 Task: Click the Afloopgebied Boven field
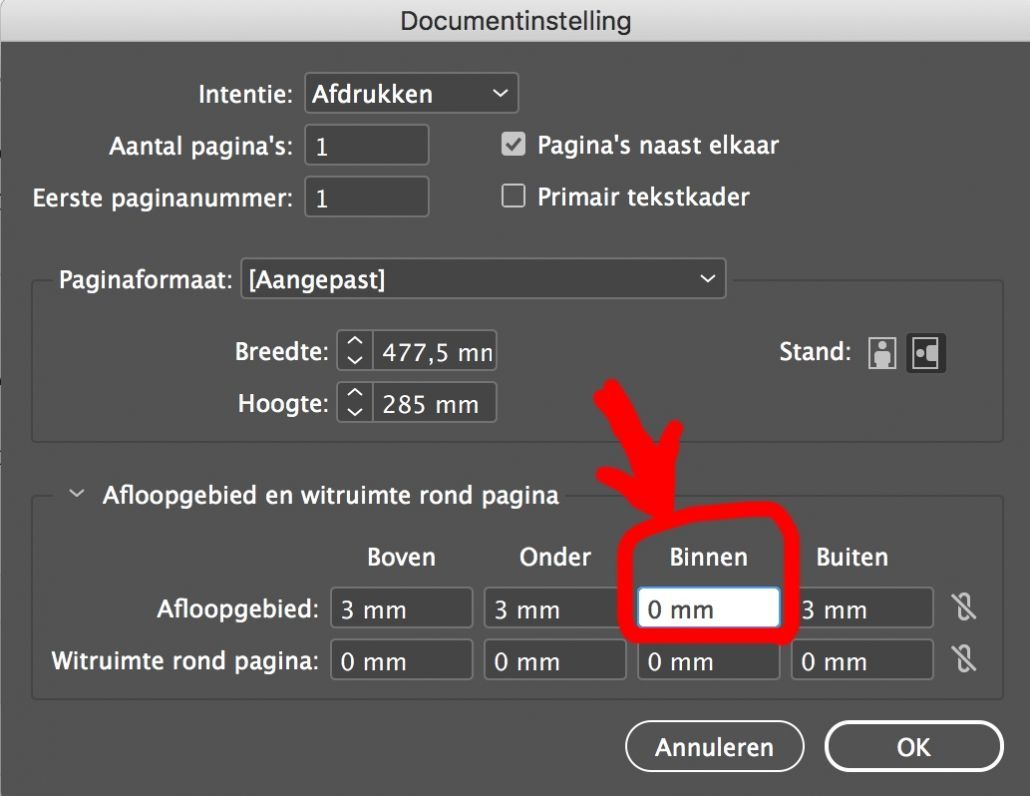401,608
